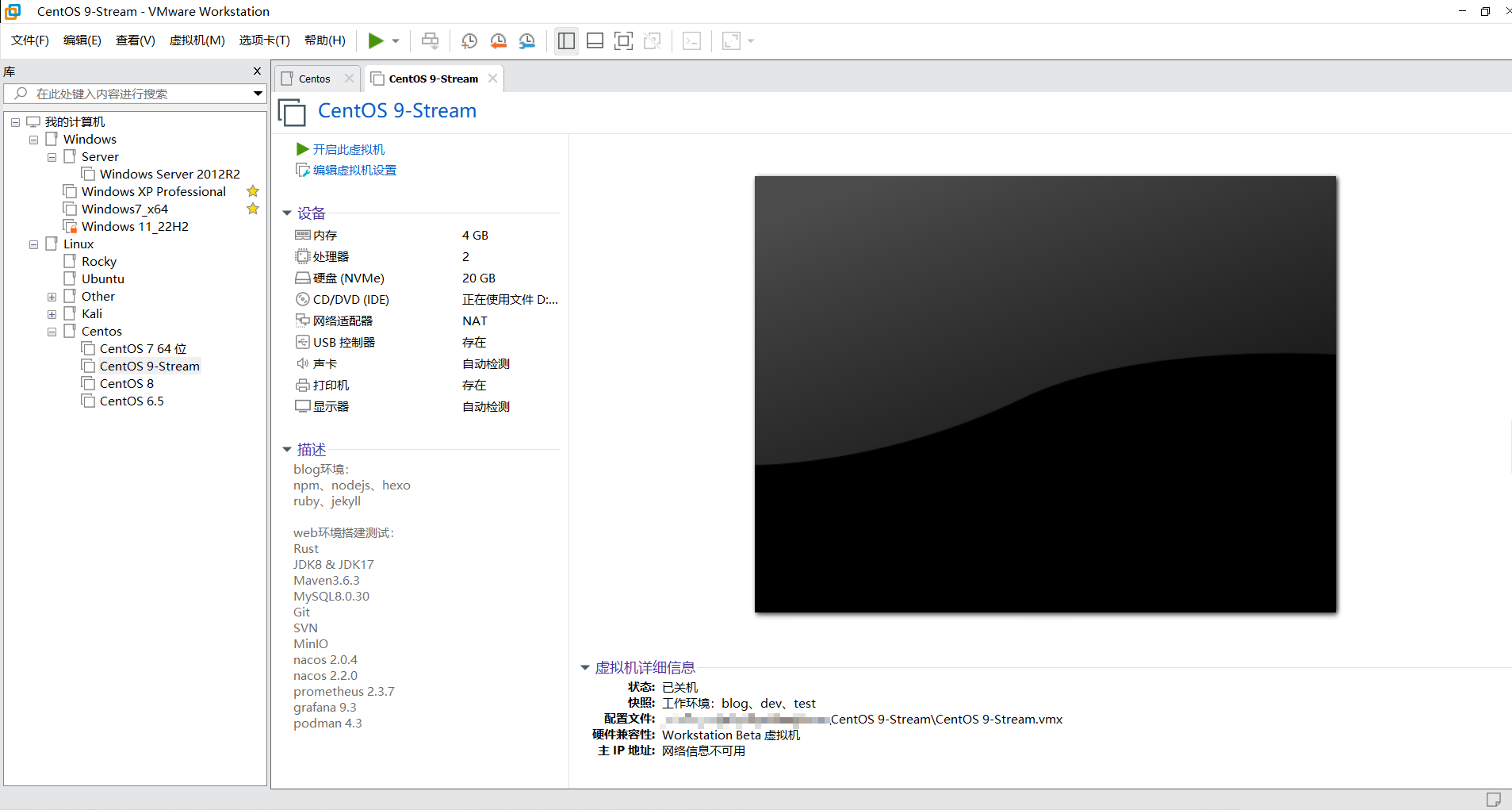Click the Windows XP Professional favorite star
Image resolution: width=1512 pixels, height=810 pixels.
coord(253,191)
